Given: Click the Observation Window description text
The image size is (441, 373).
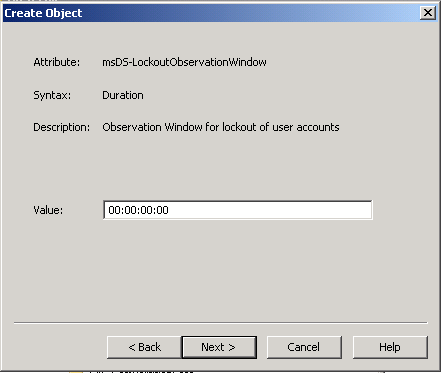Looking at the screenshot, I should (x=221, y=127).
